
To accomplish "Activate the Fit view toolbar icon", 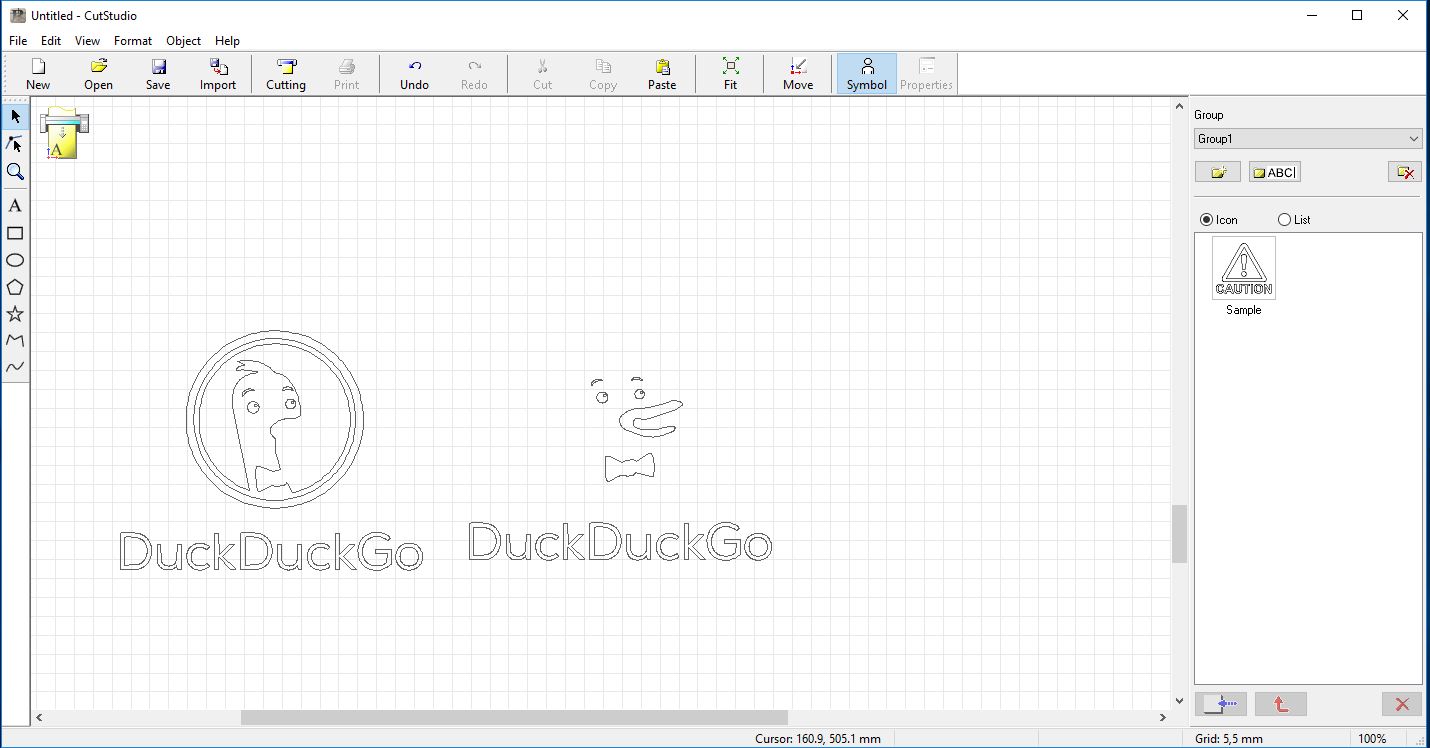I will click(730, 72).
